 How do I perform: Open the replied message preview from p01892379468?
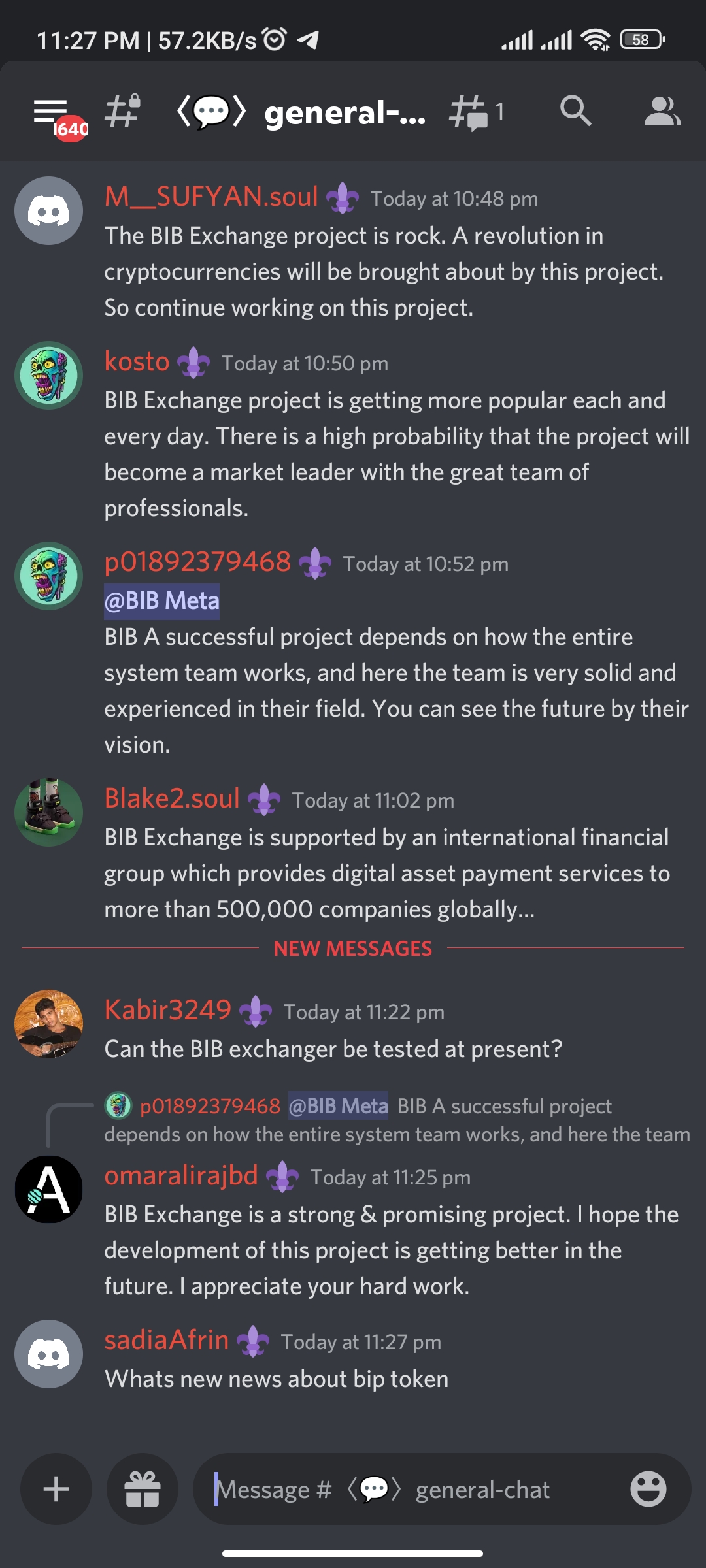[397, 1120]
